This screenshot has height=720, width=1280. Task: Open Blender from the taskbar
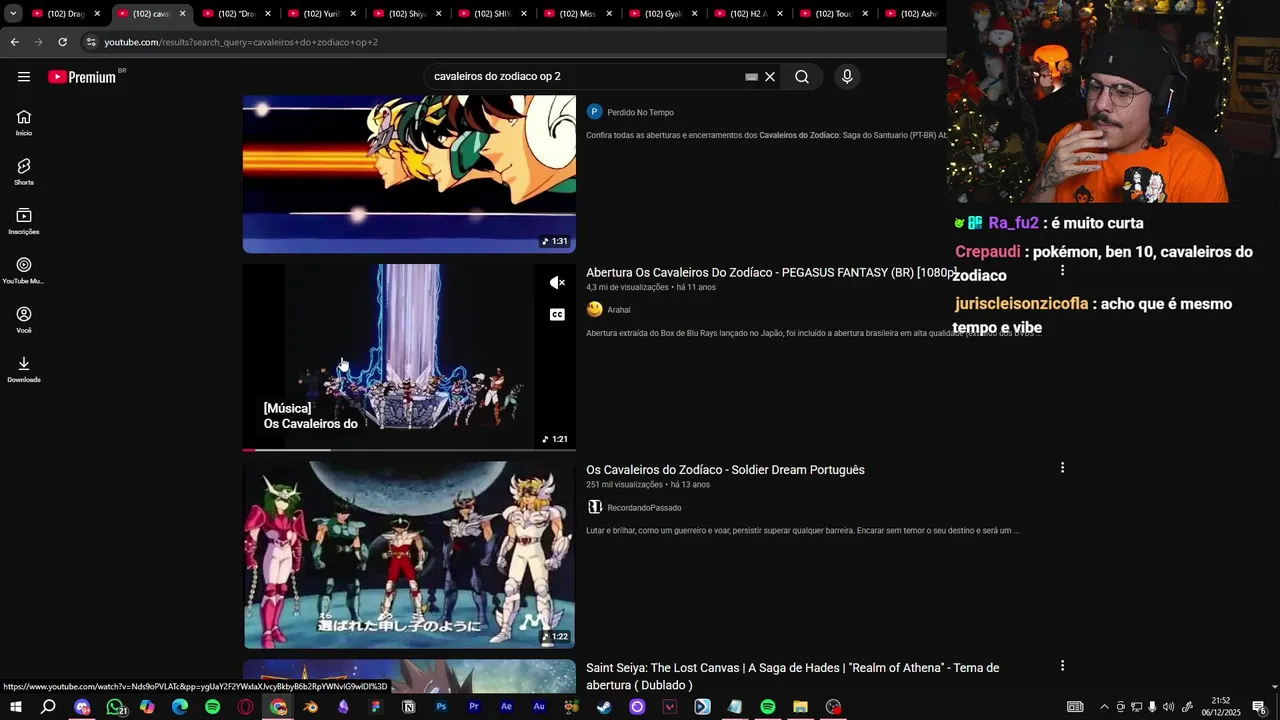click(x=311, y=707)
